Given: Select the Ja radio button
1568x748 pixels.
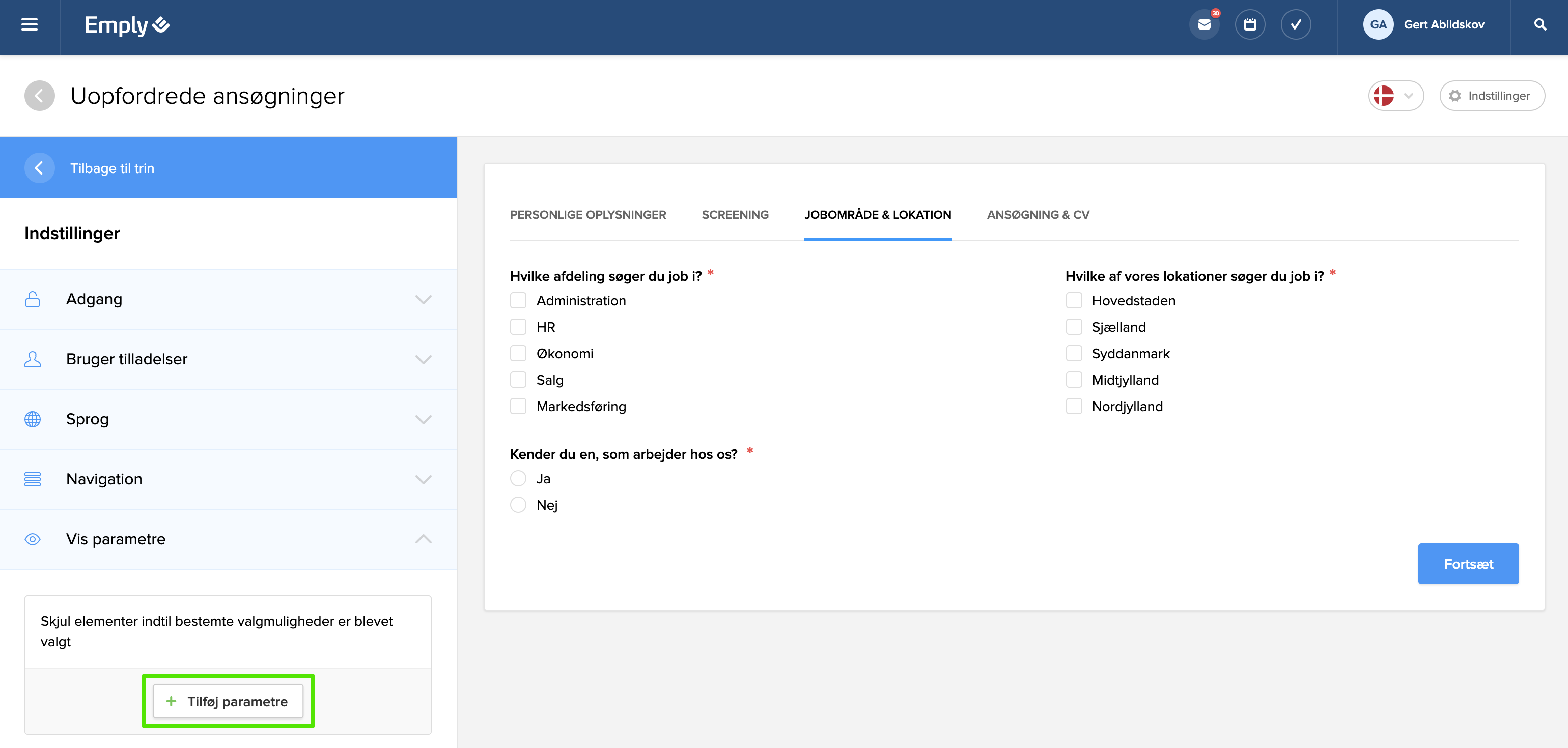Looking at the screenshot, I should (x=518, y=479).
